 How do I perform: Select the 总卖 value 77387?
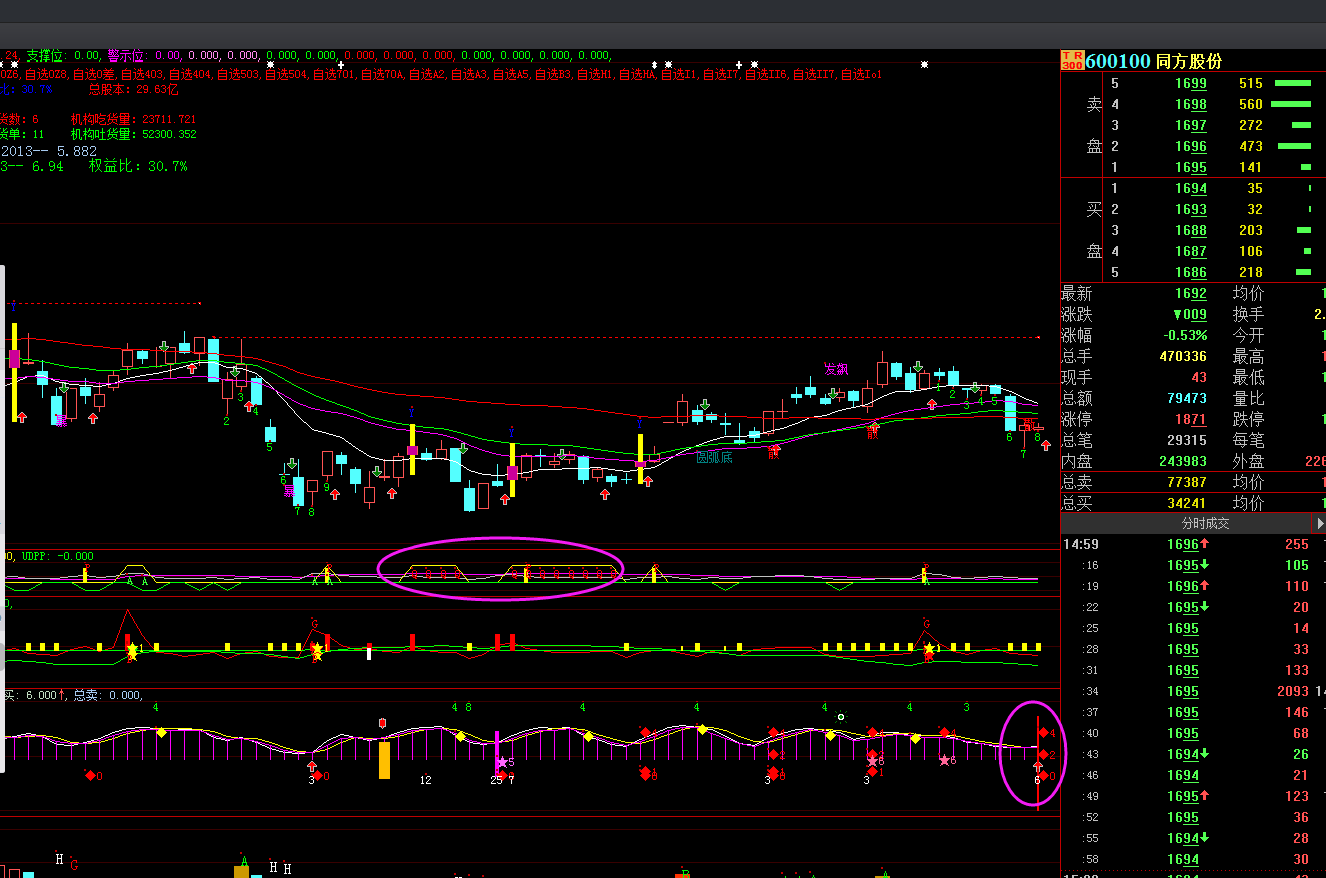tap(1186, 482)
